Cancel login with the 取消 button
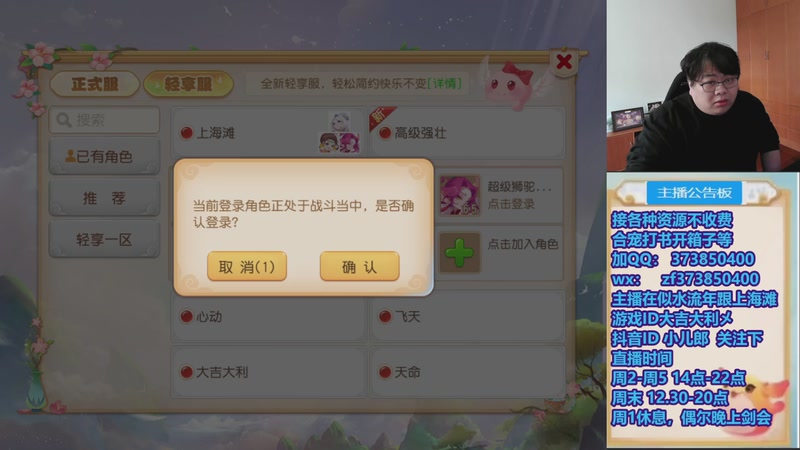Image resolution: width=800 pixels, height=450 pixels. 247,266
